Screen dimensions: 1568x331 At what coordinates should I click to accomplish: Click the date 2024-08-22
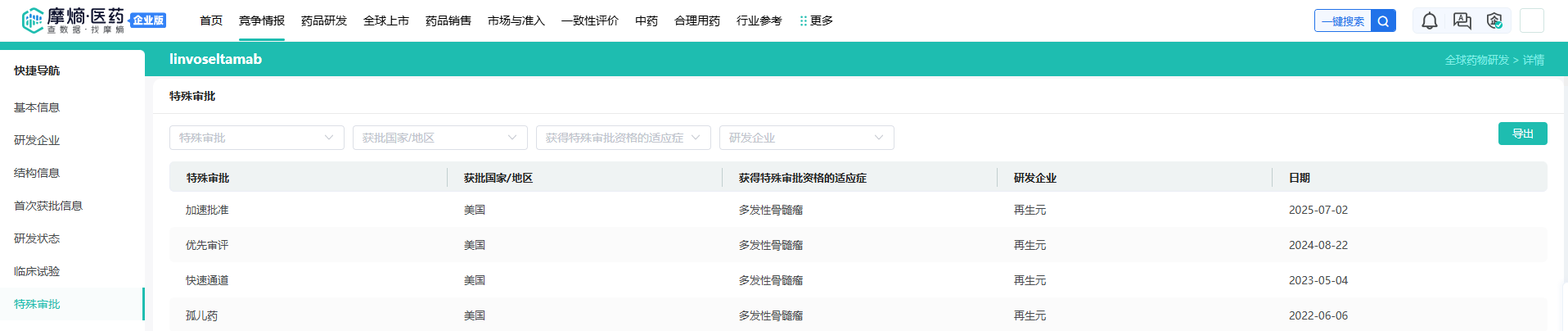(x=1318, y=245)
